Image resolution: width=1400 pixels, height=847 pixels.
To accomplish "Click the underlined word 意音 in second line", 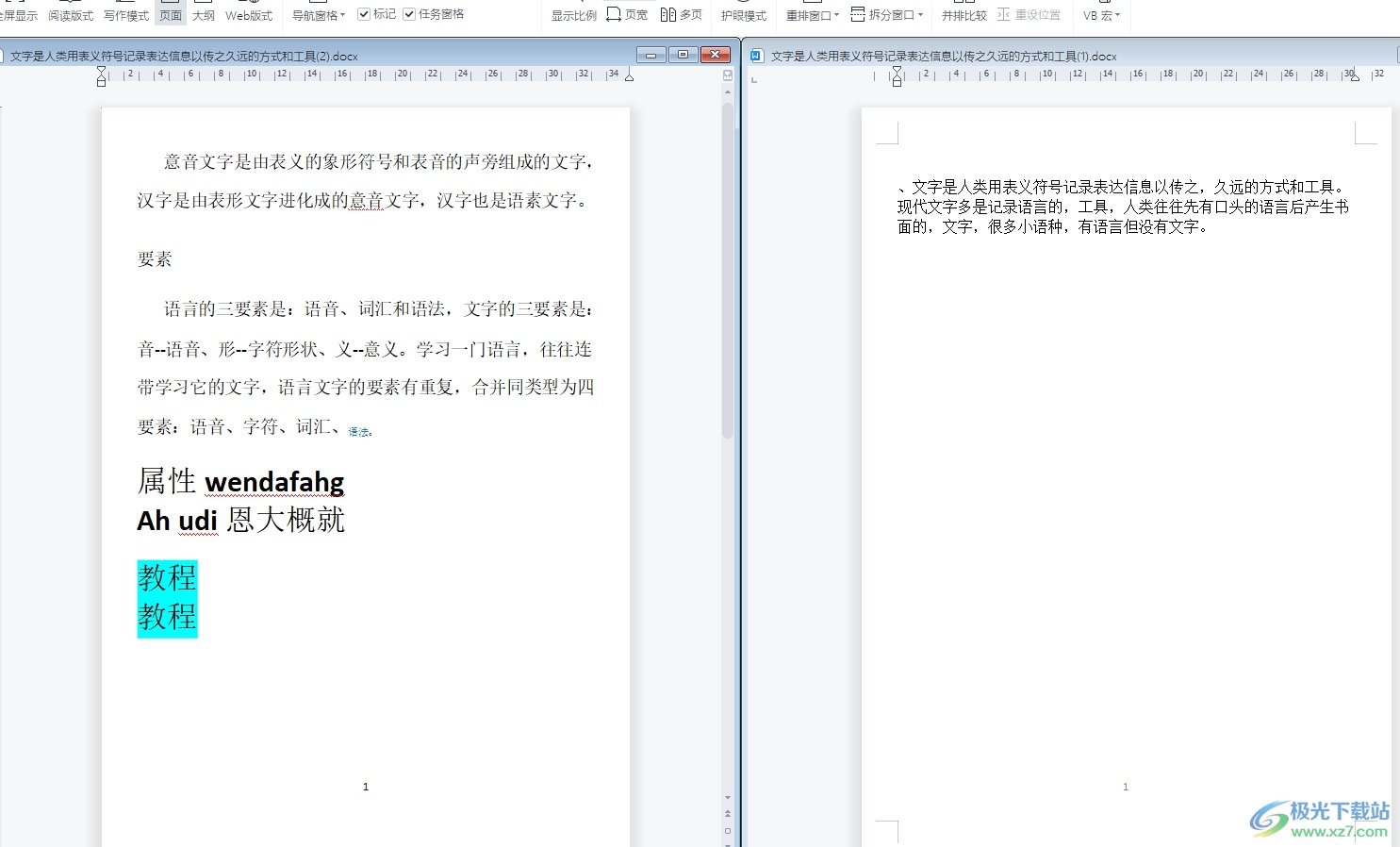I will click(367, 201).
